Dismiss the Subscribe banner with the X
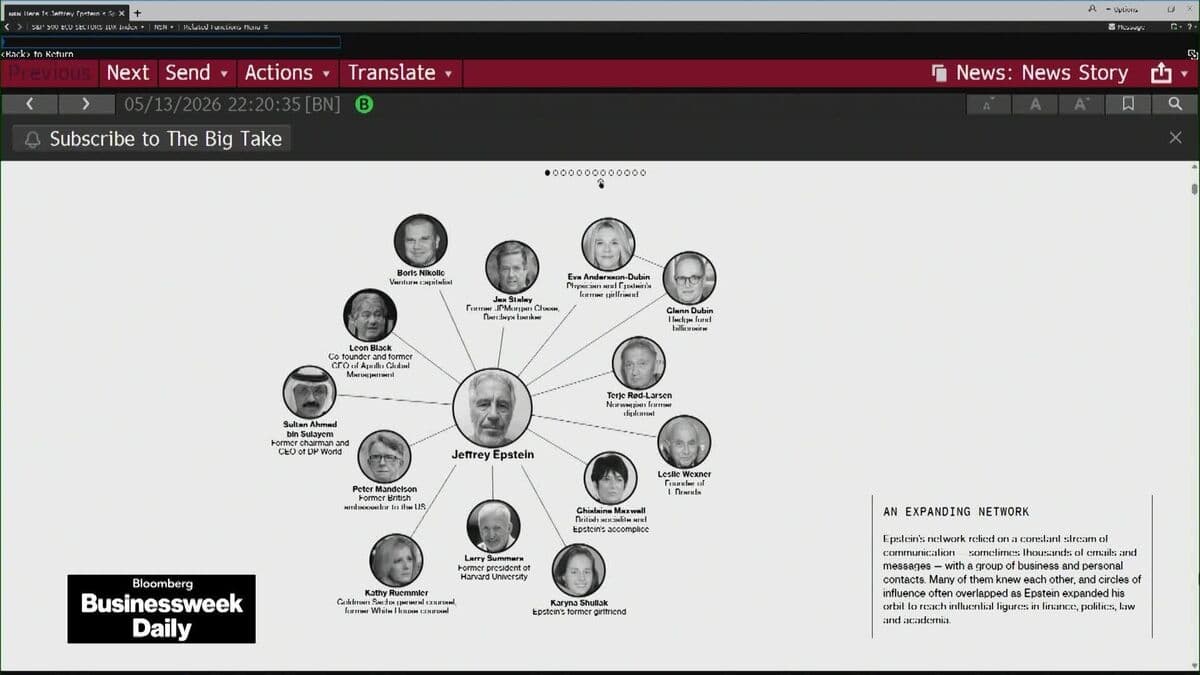The height and width of the screenshot is (675, 1200). click(x=1176, y=138)
